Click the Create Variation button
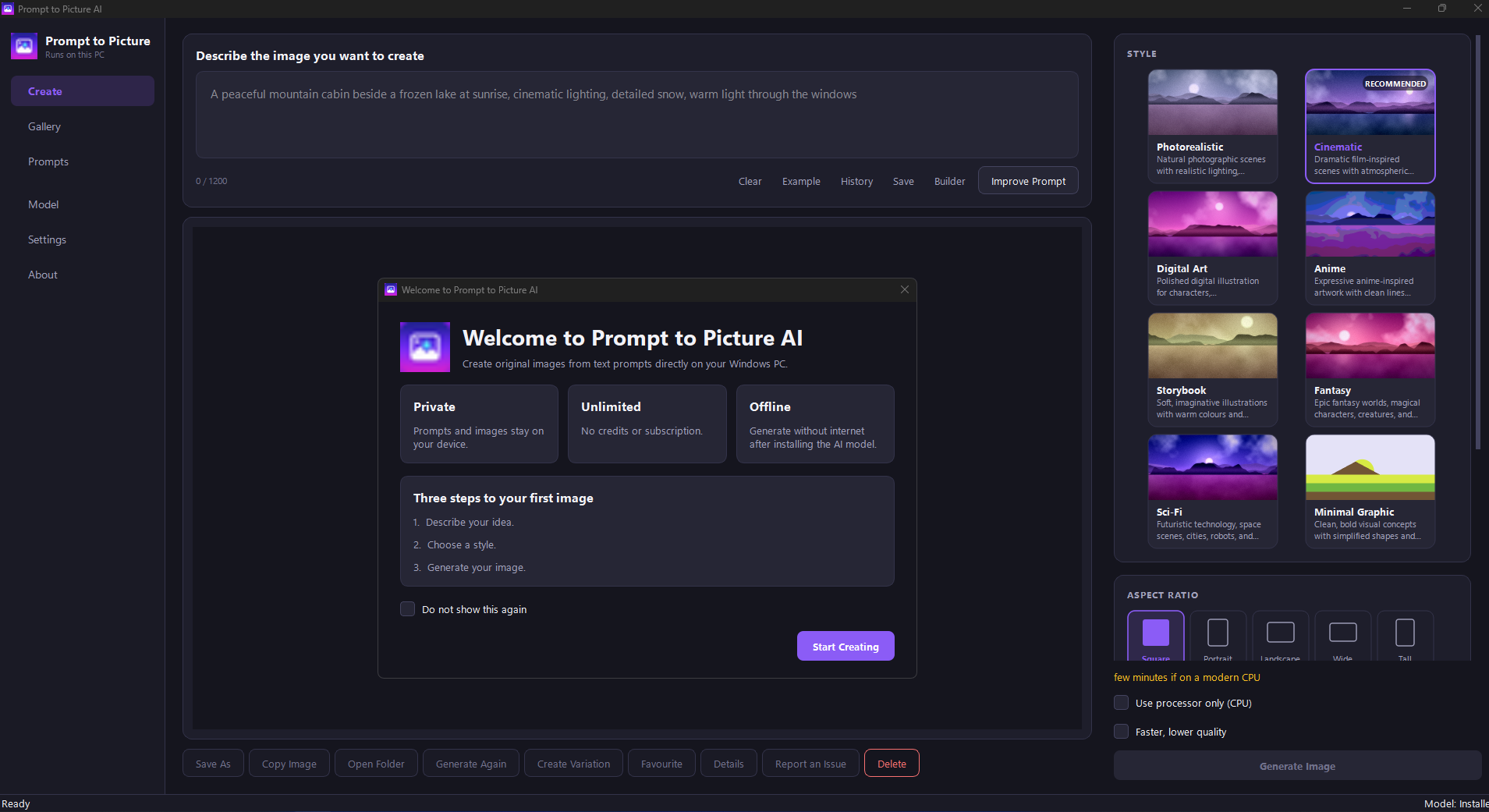This screenshot has width=1489, height=812. point(574,764)
